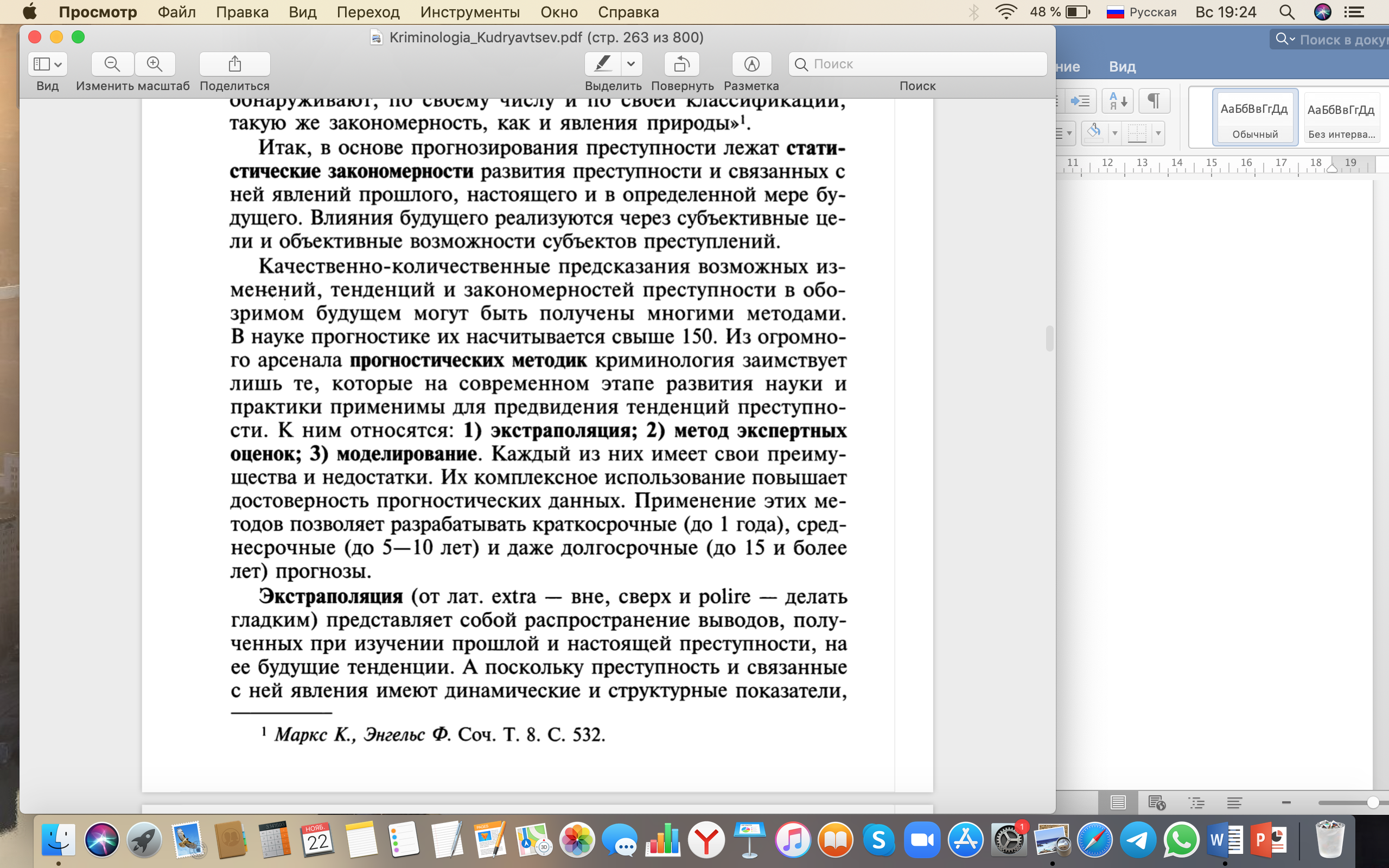Screen dimensions: 1389x868
Task: Click the battery status icon
Action: coord(1078,12)
